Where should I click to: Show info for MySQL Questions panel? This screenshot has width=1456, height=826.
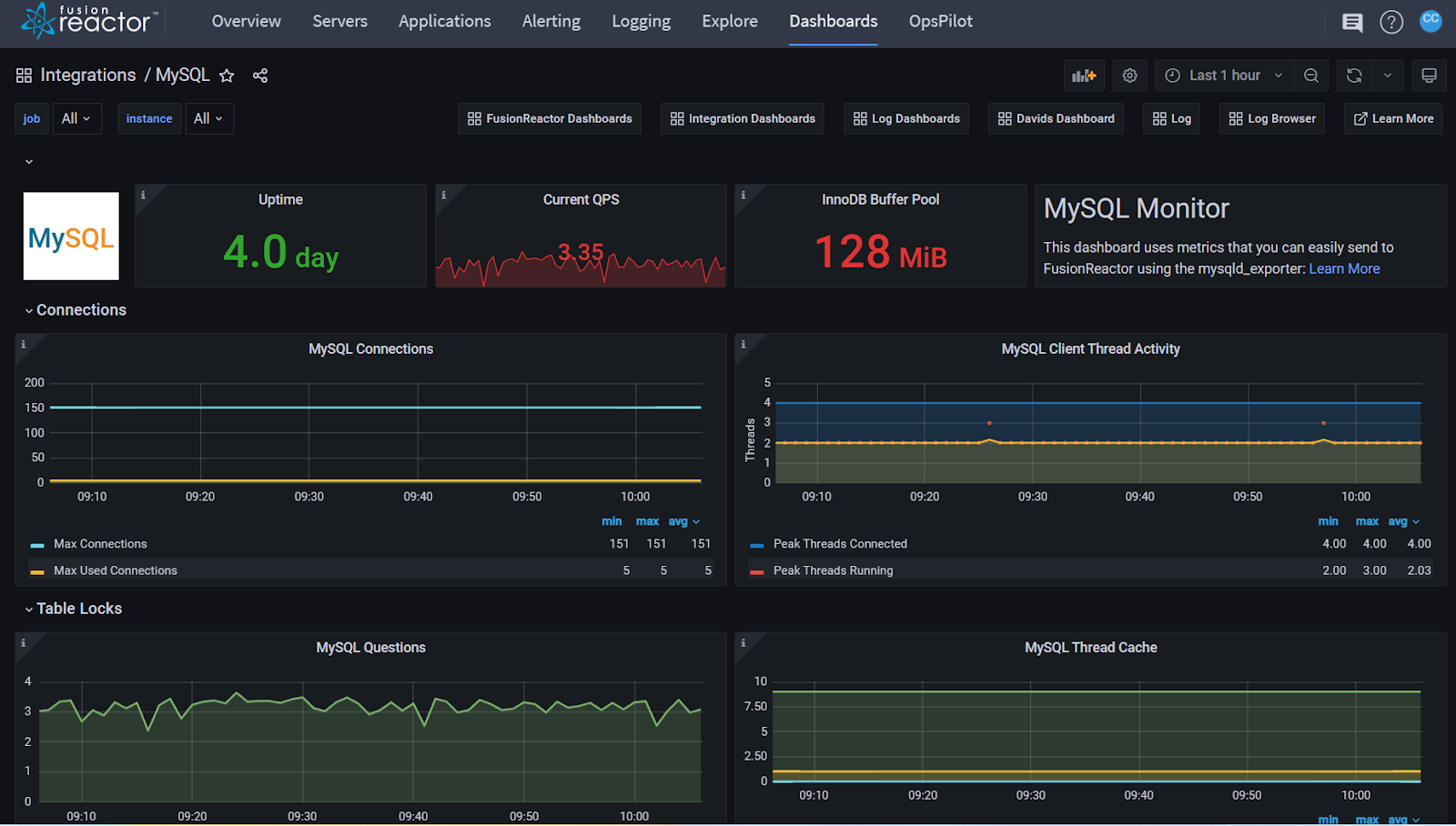coord(23,642)
